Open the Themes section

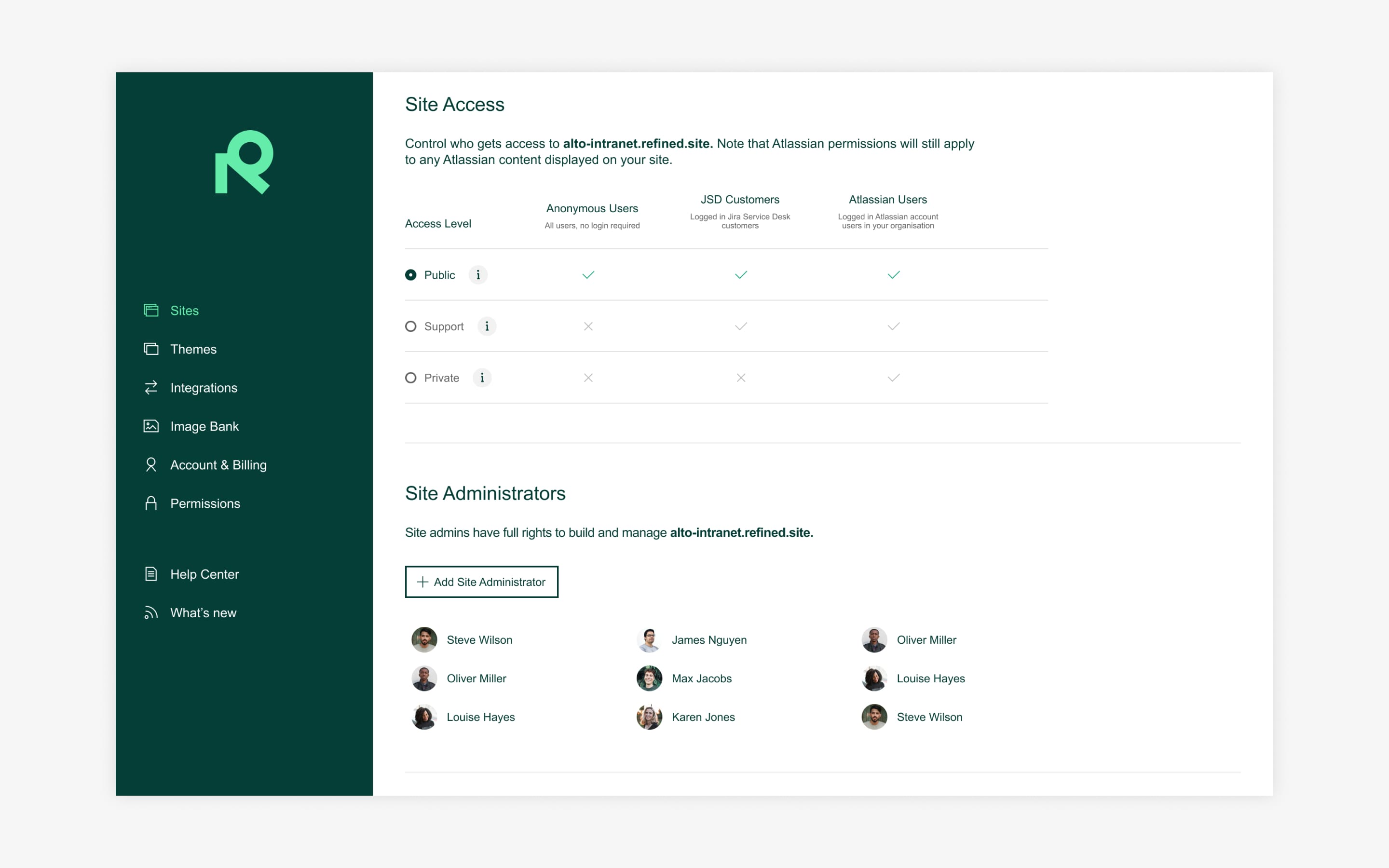click(x=192, y=349)
